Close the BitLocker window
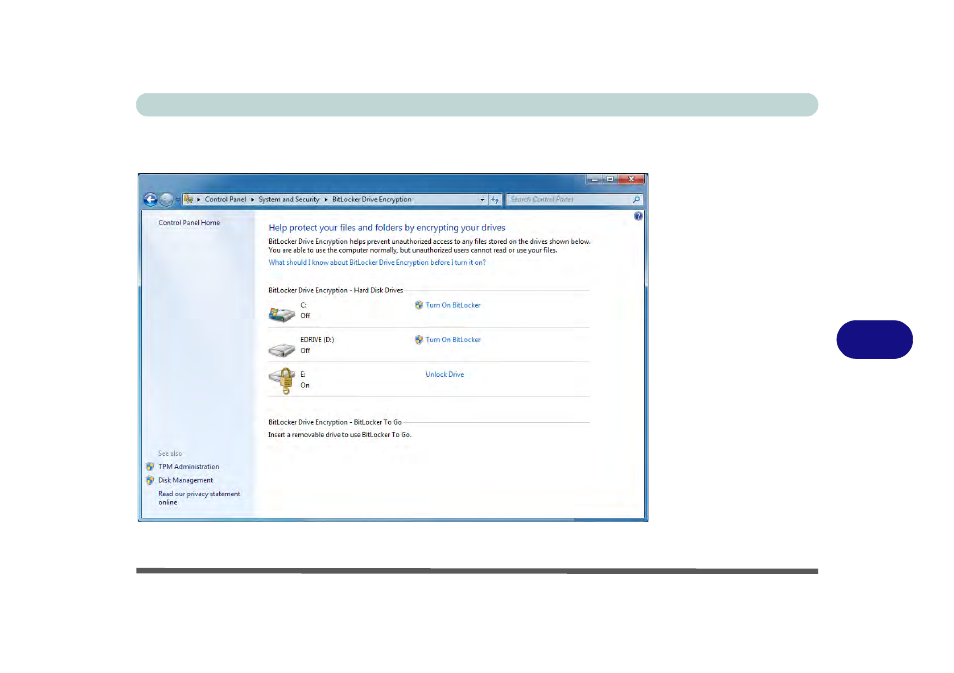 pyautogui.click(x=631, y=179)
